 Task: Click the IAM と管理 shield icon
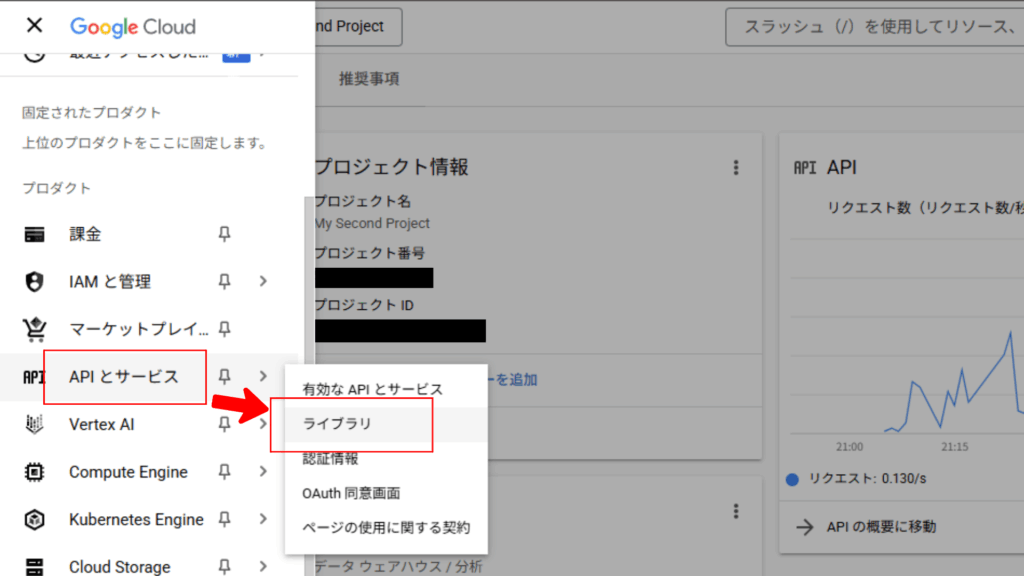[35, 281]
